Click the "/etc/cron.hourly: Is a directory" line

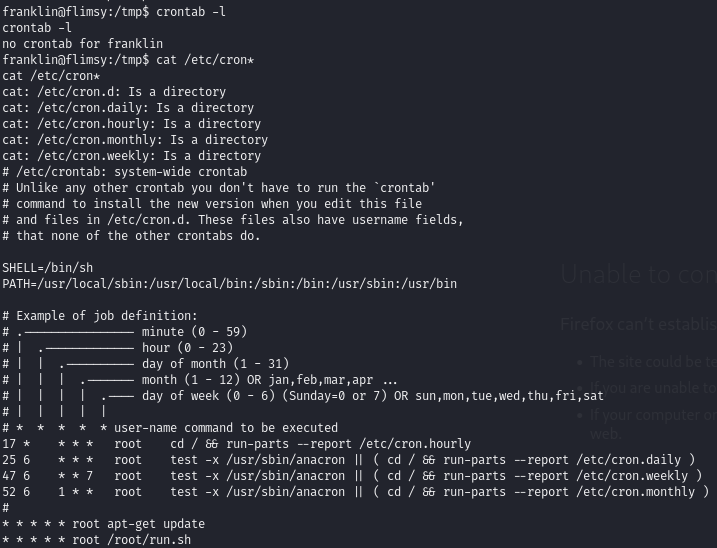click(132, 123)
